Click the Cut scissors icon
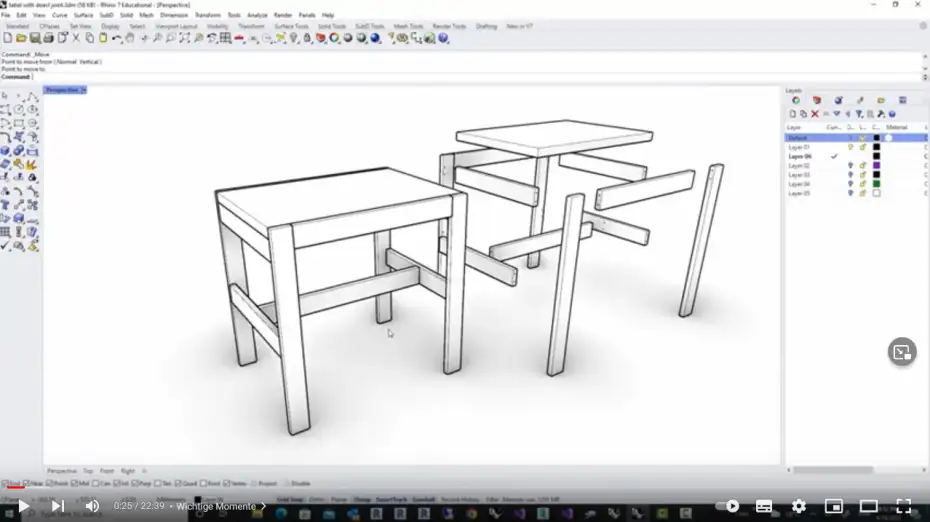Viewport: 930px width, 522px height. coord(76,38)
